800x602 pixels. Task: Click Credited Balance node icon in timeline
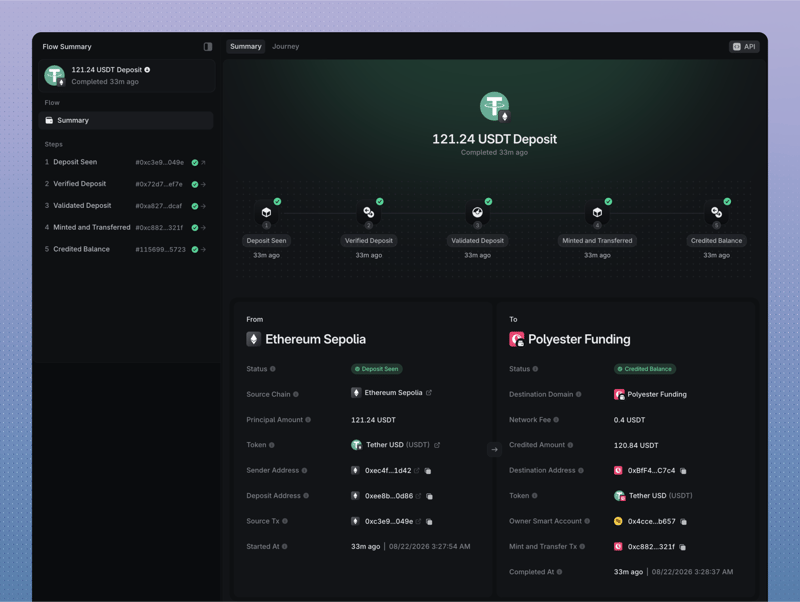coord(716,212)
